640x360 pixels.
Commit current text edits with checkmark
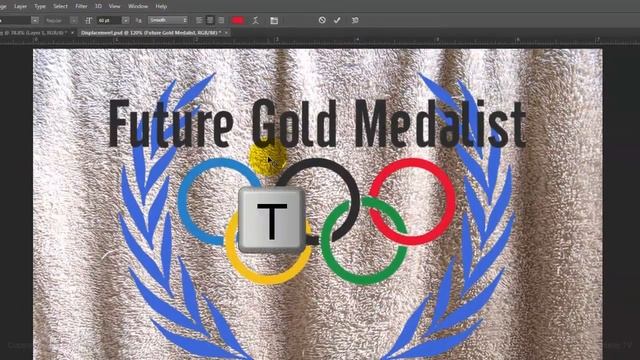click(x=337, y=20)
